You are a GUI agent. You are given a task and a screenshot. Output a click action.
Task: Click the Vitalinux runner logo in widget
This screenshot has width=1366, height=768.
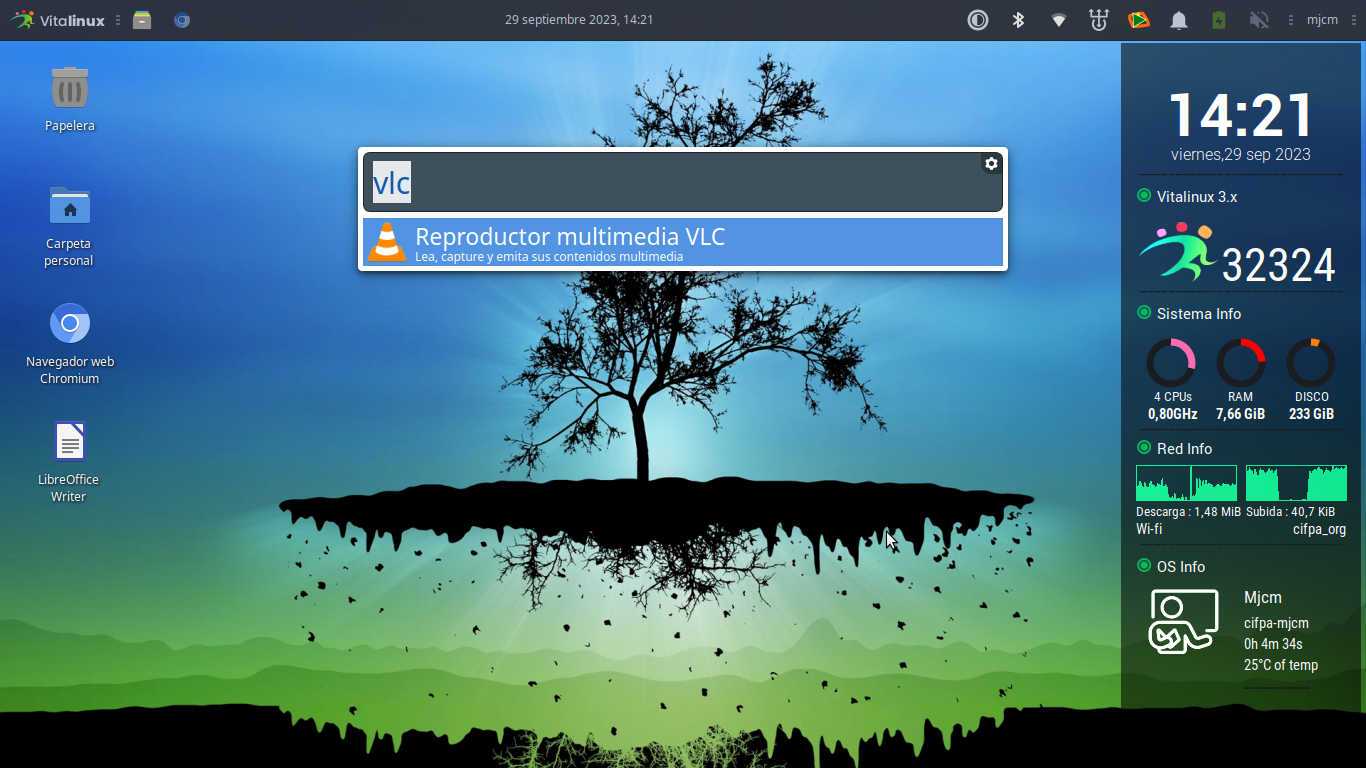pos(1178,252)
